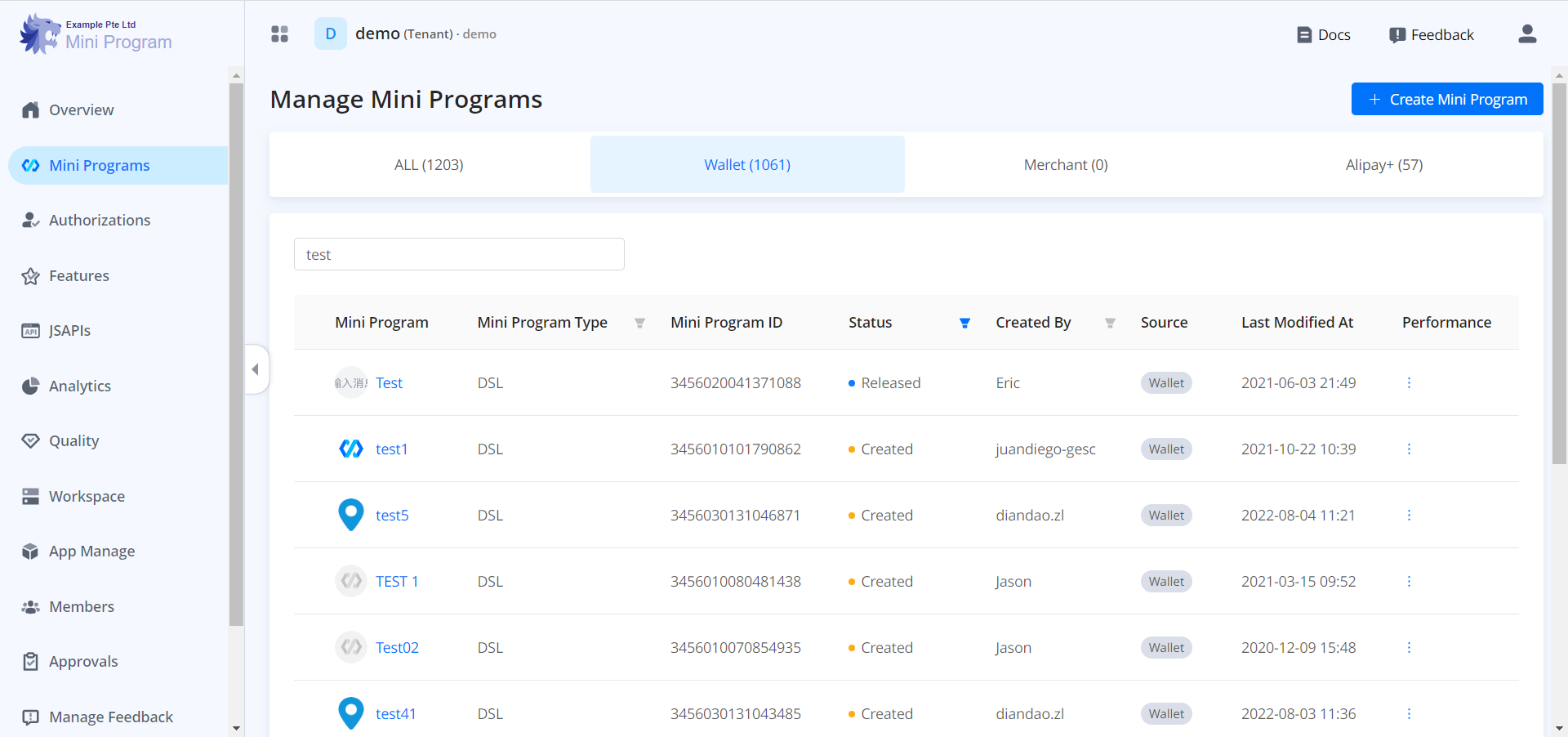Image resolution: width=1568 pixels, height=737 pixels.
Task: Click the search field containing test
Action: 459,255
